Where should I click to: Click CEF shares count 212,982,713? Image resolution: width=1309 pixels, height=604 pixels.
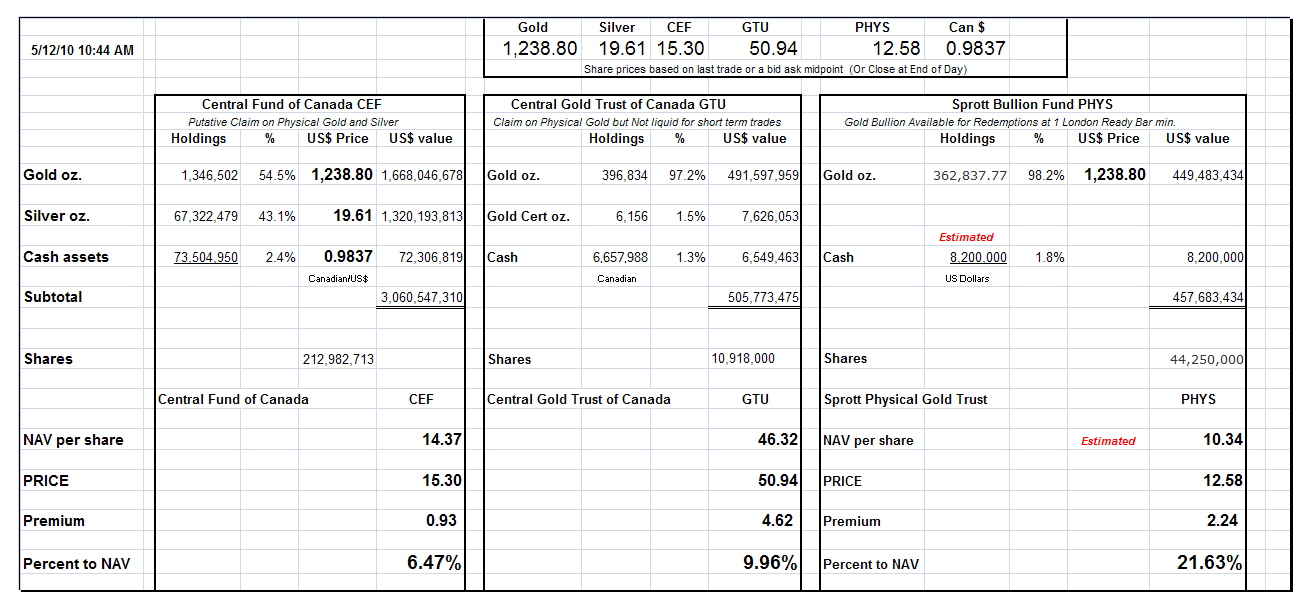[x=338, y=359]
